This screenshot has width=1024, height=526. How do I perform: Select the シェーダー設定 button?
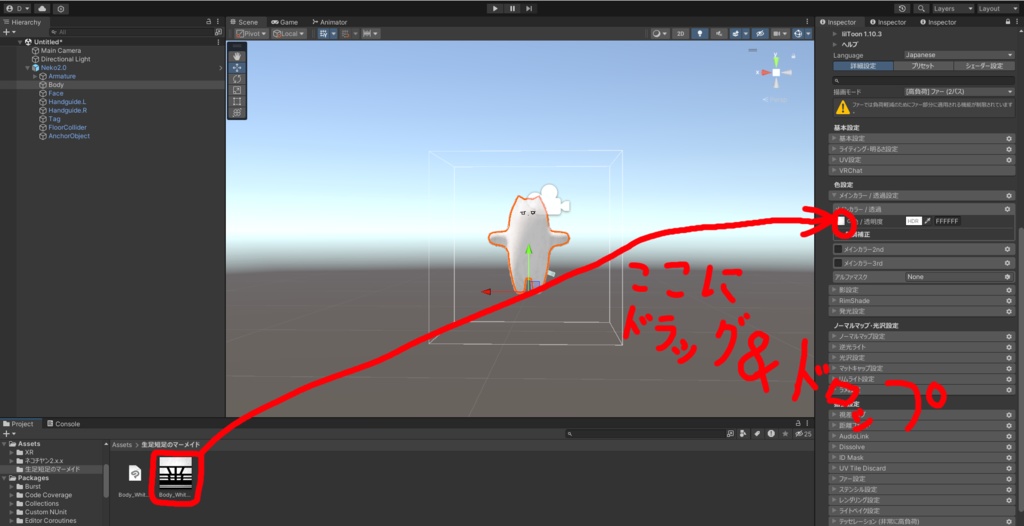tap(984, 66)
